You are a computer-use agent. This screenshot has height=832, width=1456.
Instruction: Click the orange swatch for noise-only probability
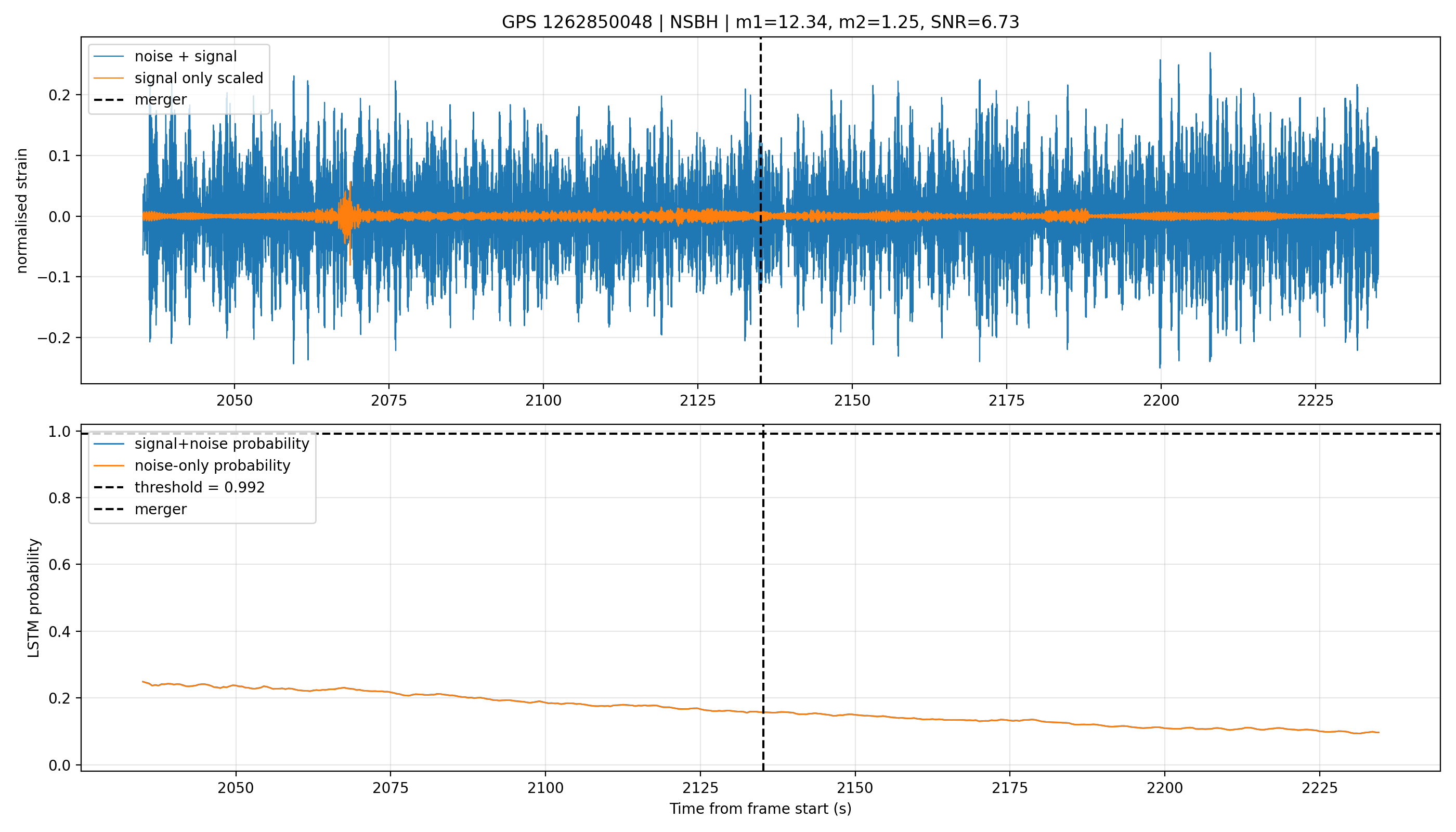coord(109,466)
